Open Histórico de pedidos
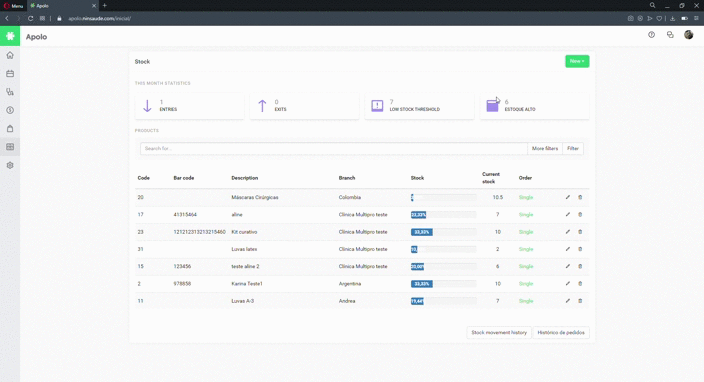The width and height of the screenshot is (704, 382). 561,333
